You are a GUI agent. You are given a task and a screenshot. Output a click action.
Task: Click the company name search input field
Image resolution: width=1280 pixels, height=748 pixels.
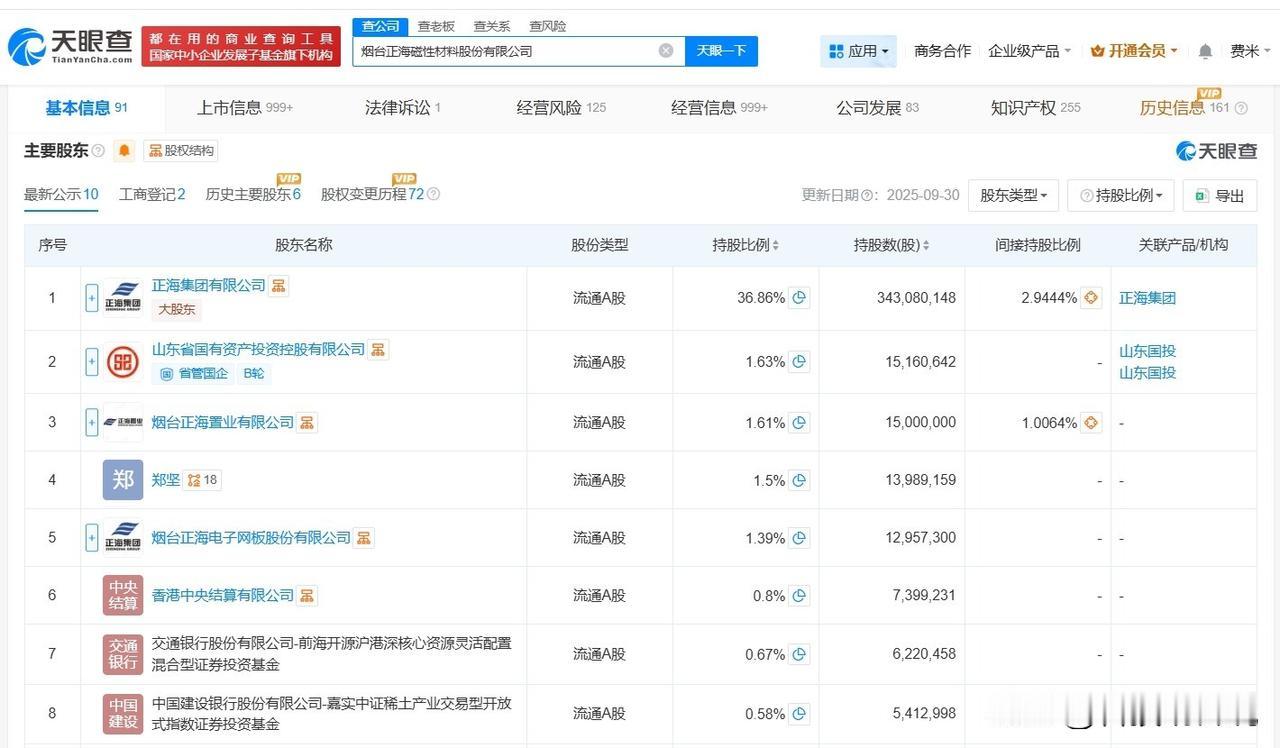pyautogui.click(x=505, y=51)
